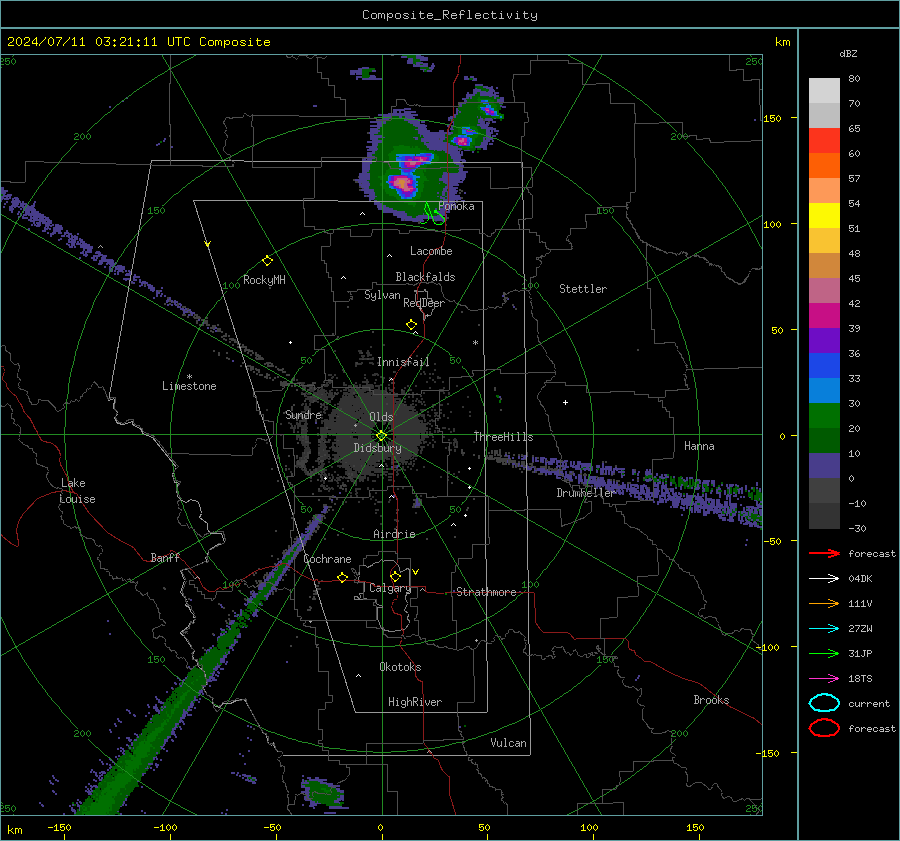900x841 pixels.
Task: Click the word current in legend
Action: click(x=869, y=703)
